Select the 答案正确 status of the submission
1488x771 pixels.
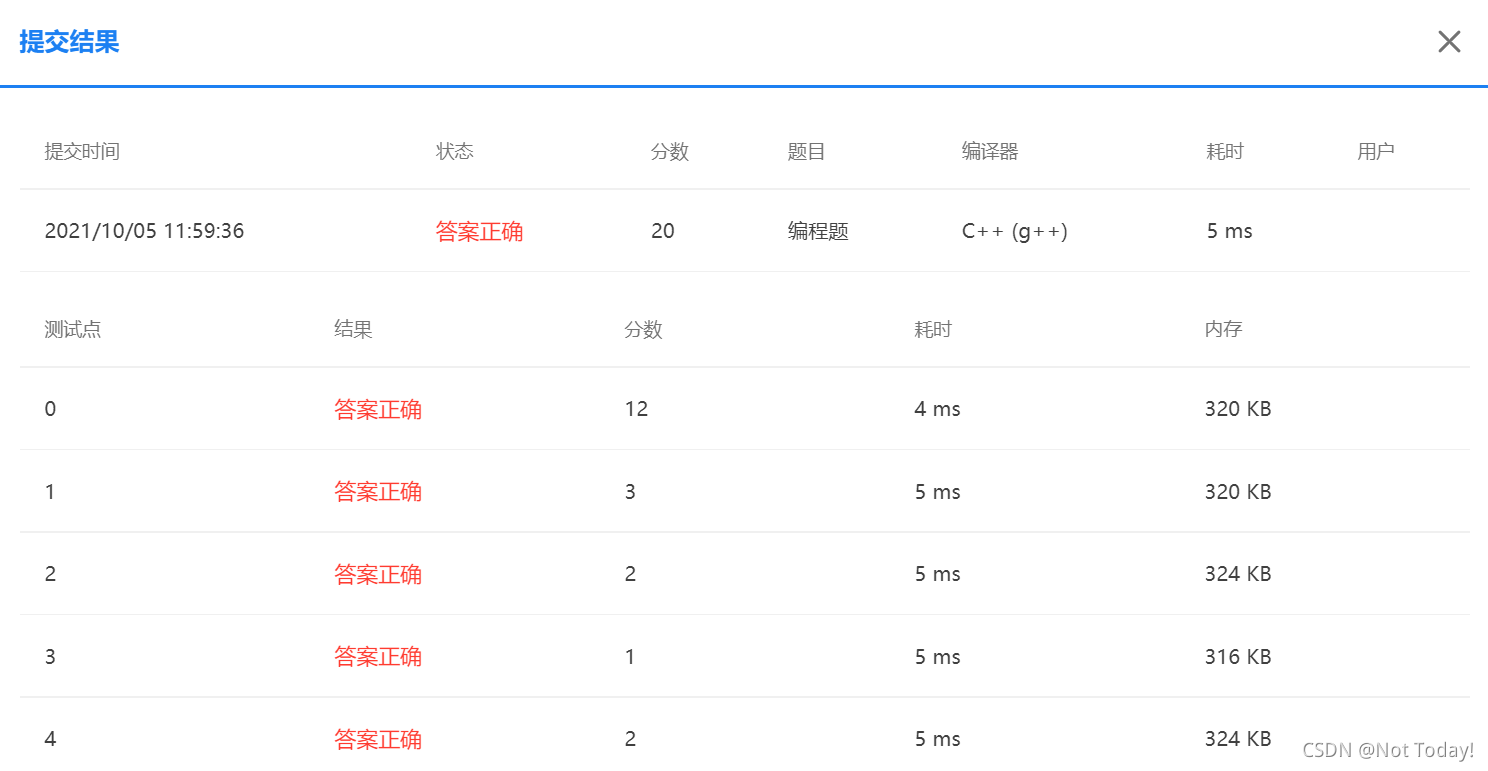[x=480, y=231]
